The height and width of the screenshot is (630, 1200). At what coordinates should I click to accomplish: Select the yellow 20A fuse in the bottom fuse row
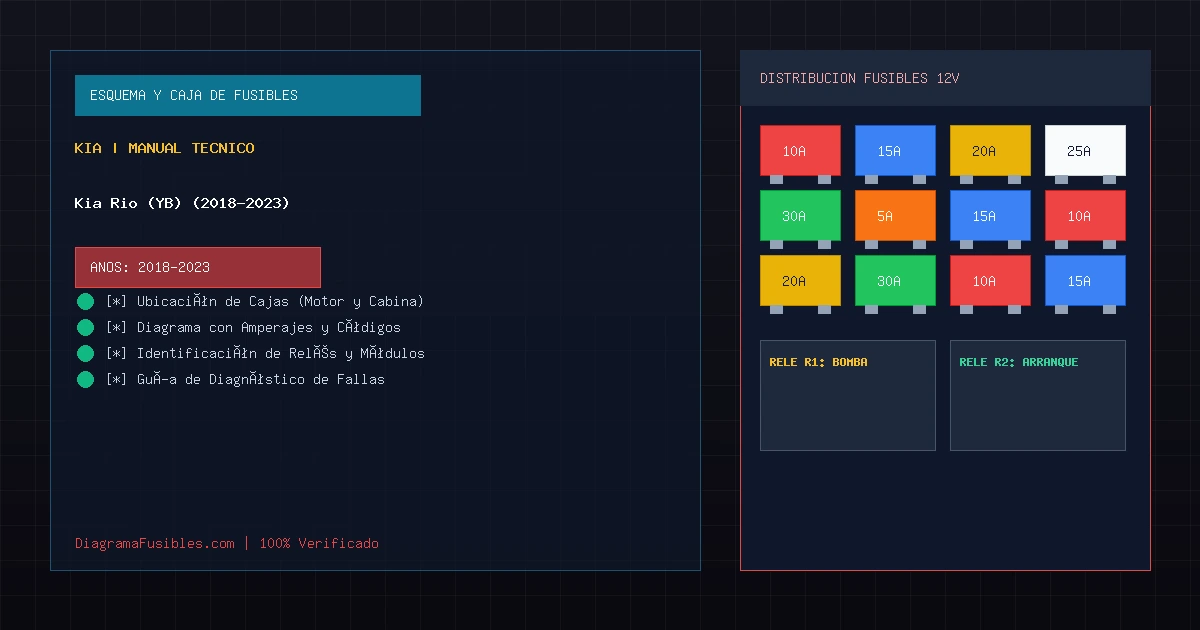tap(800, 280)
